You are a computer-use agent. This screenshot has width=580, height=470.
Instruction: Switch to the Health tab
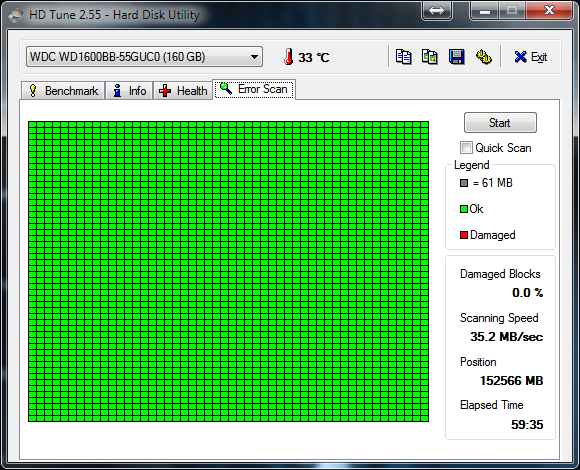tap(183, 91)
